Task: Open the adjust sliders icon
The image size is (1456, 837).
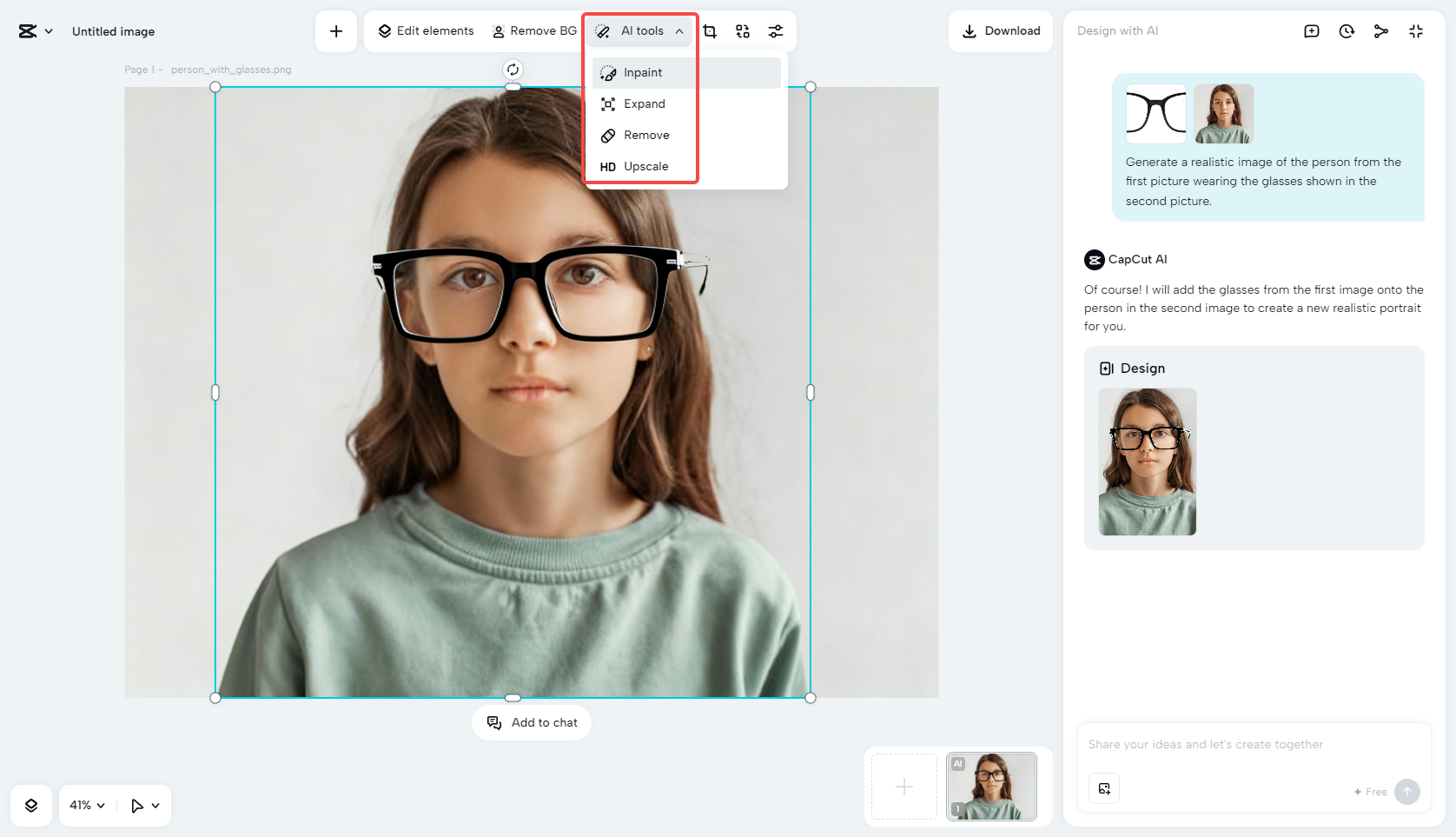Action: coord(776,31)
